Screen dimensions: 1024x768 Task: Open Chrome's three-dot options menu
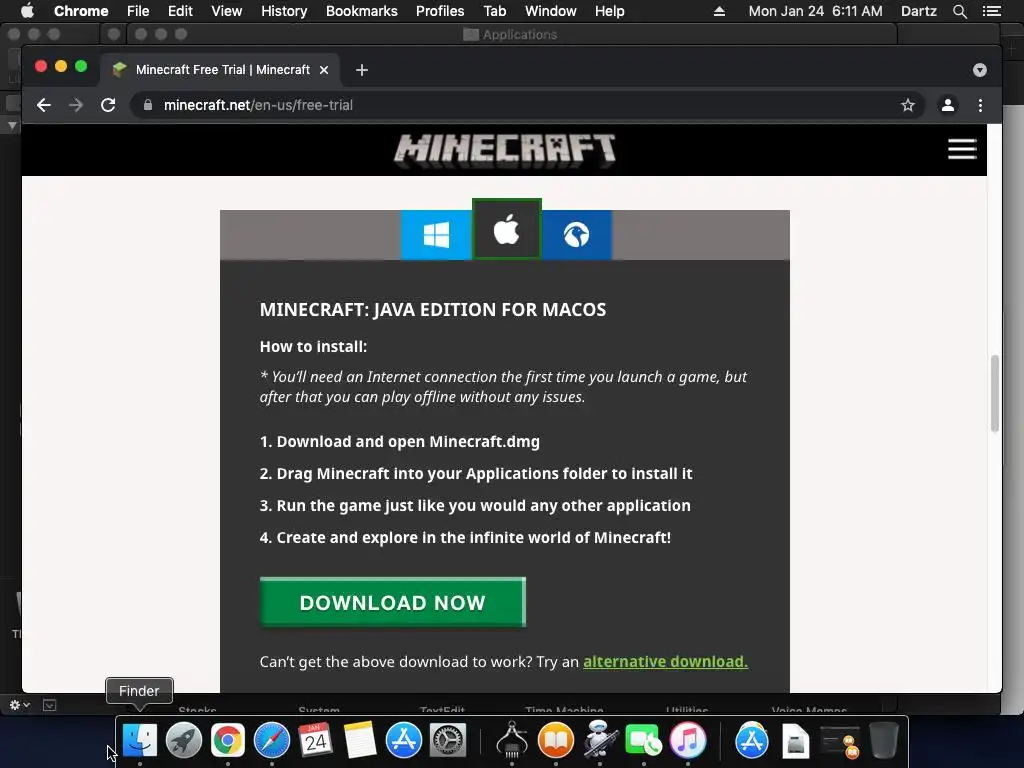click(x=980, y=105)
